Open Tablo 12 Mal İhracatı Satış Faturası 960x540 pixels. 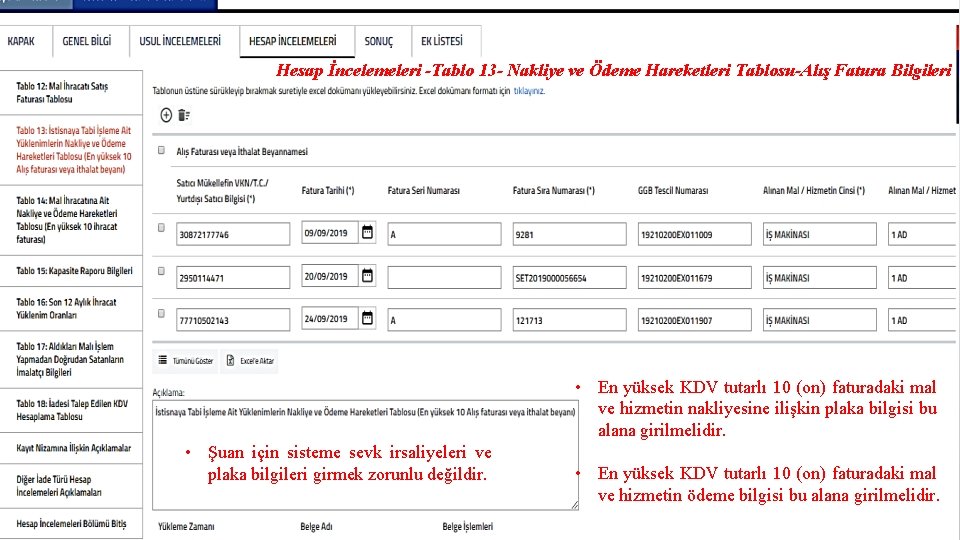click(x=71, y=92)
